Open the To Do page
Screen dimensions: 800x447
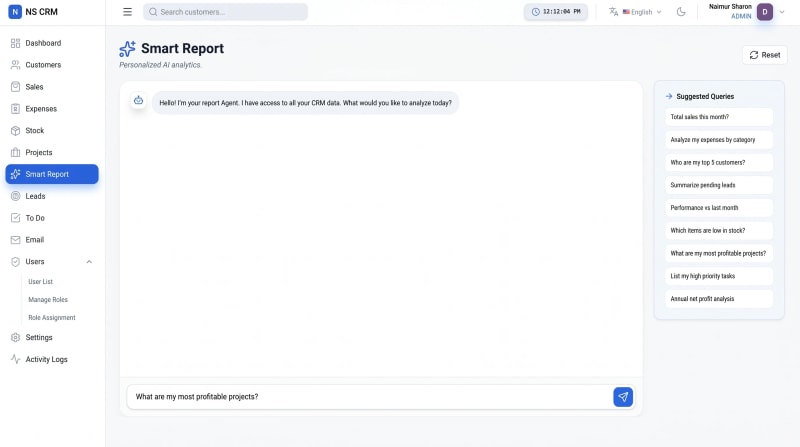point(52,218)
